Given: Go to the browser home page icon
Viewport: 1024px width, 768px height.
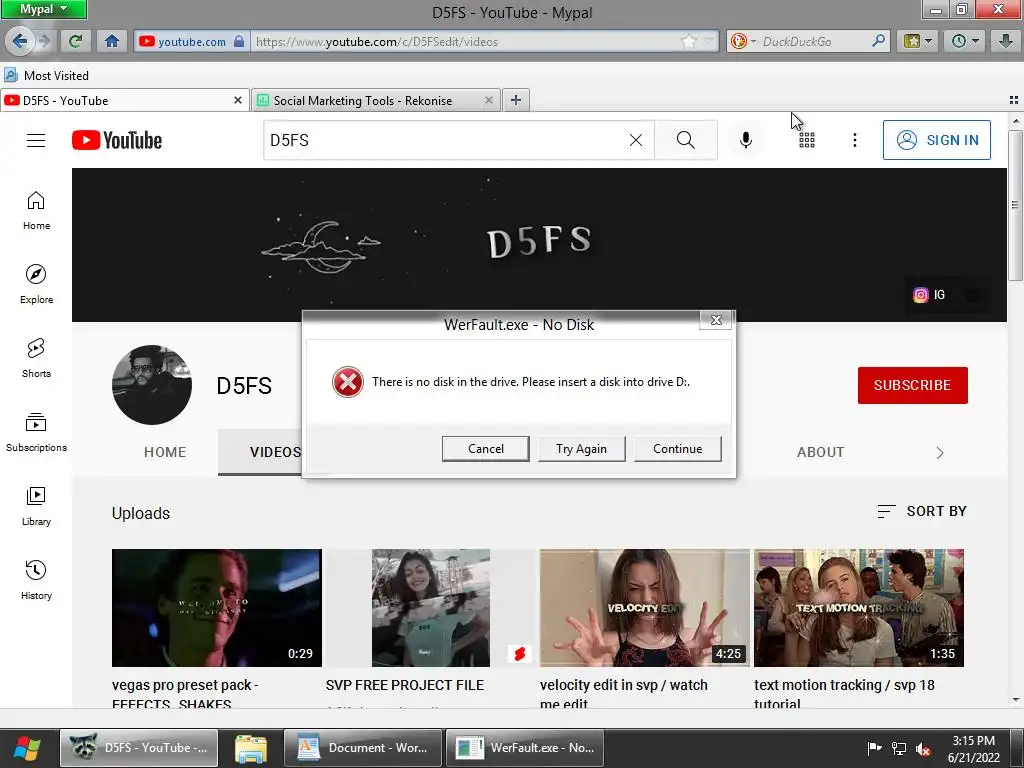Looking at the screenshot, I should [x=112, y=41].
